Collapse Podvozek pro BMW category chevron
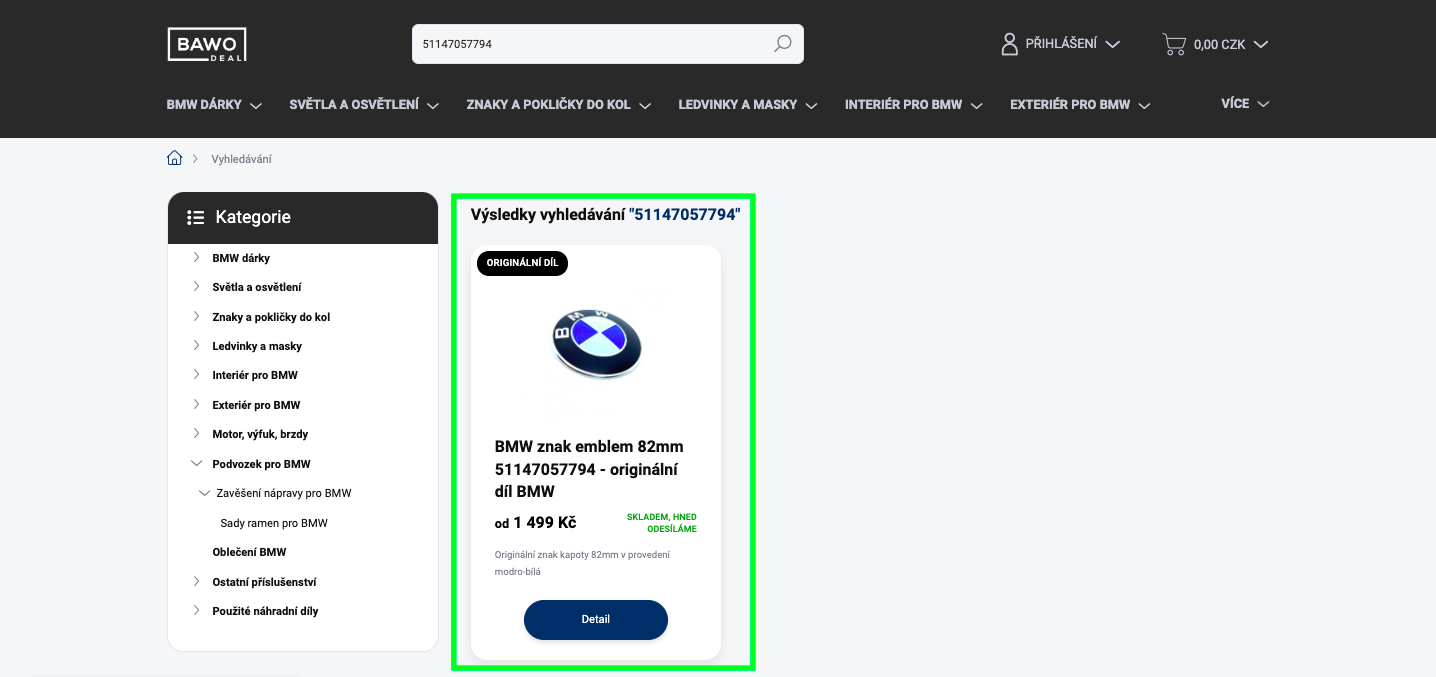This screenshot has height=677, width=1436. click(197, 464)
